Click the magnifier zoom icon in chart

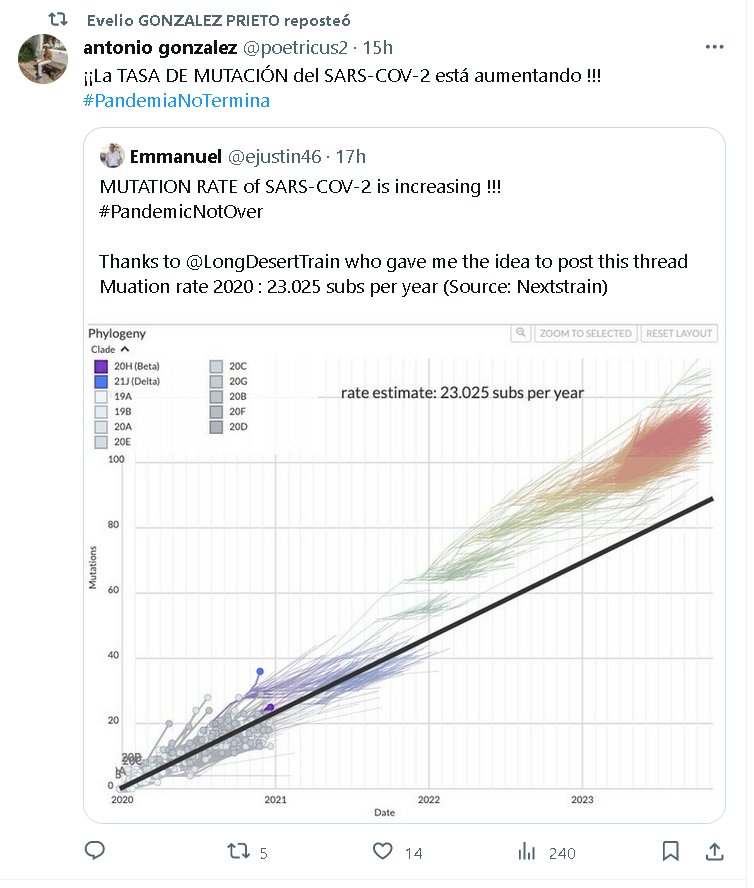(x=520, y=333)
